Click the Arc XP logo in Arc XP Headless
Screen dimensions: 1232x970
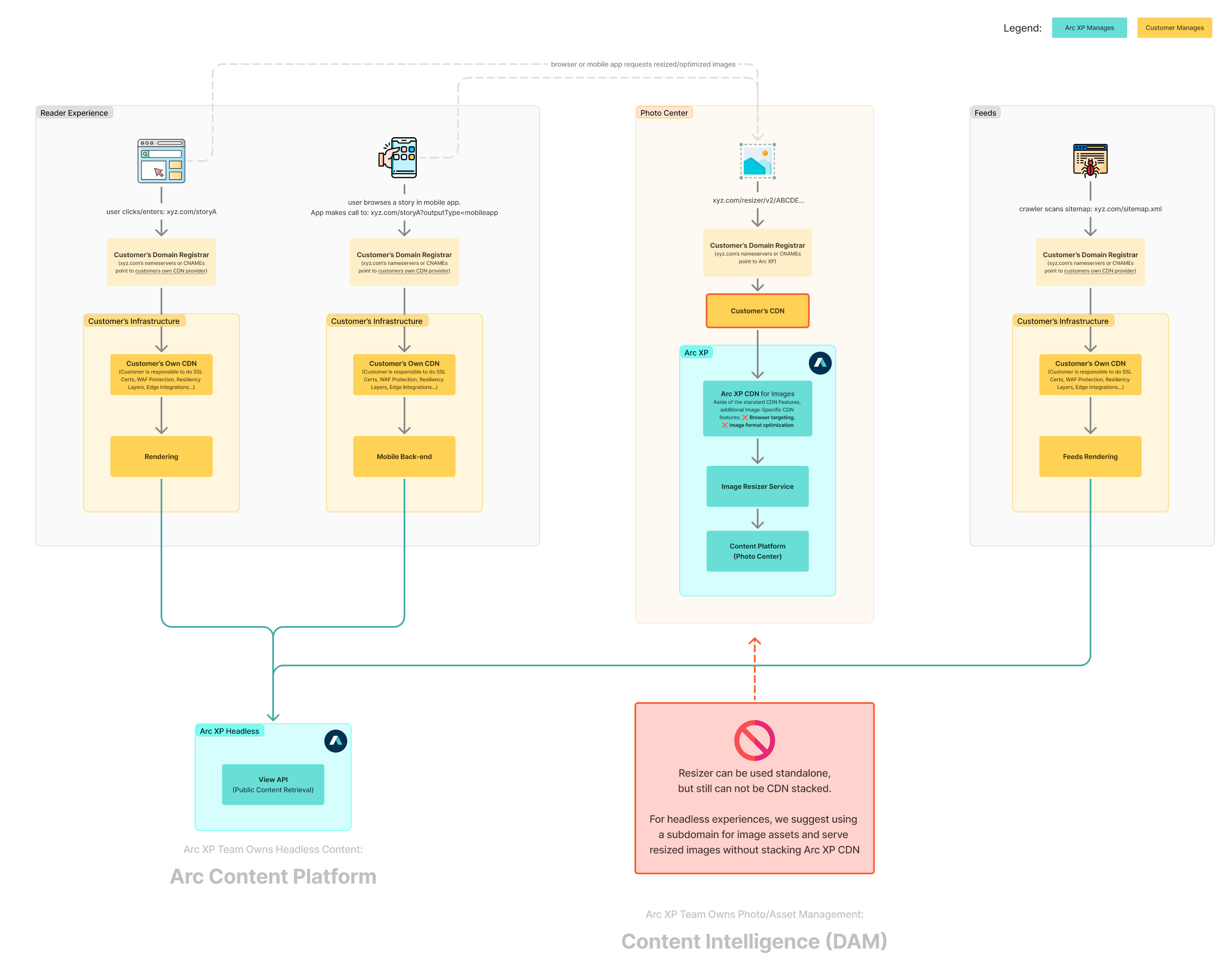336,741
